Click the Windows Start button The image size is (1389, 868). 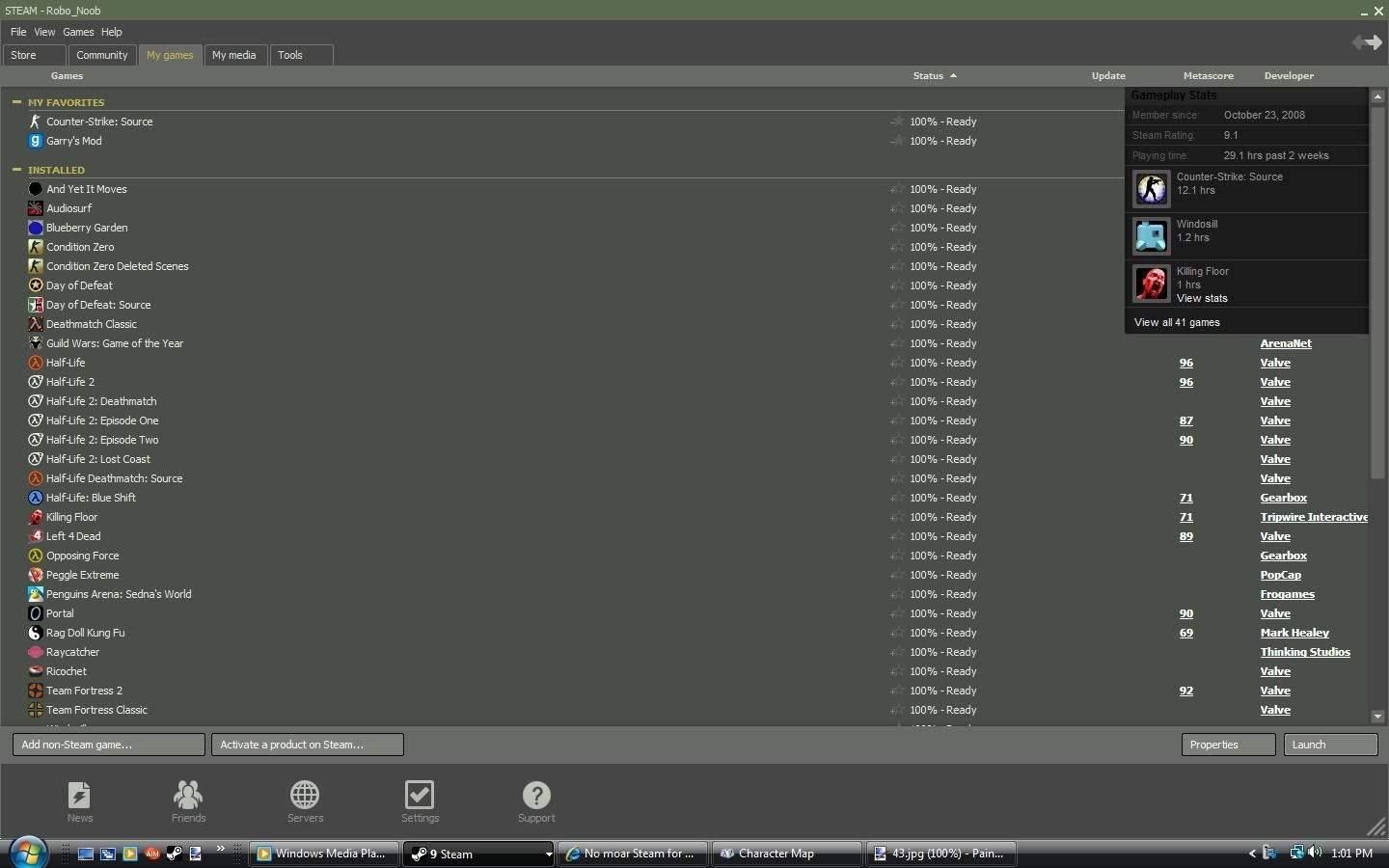point(27,853)
